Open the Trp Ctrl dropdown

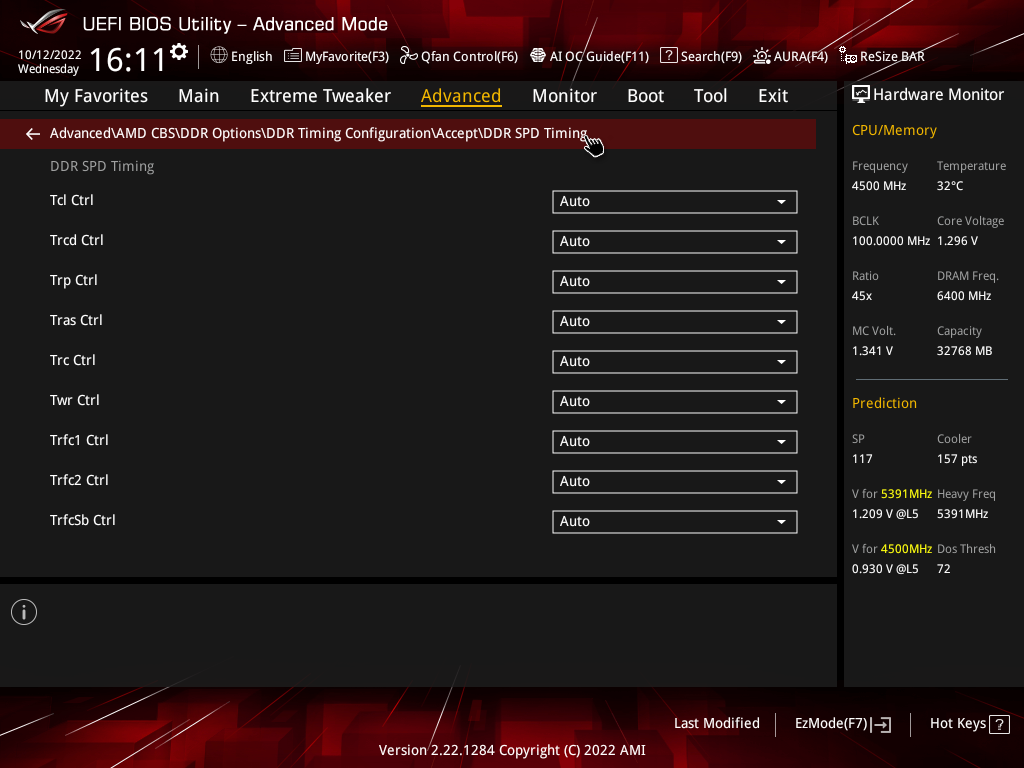pos(675,281)
